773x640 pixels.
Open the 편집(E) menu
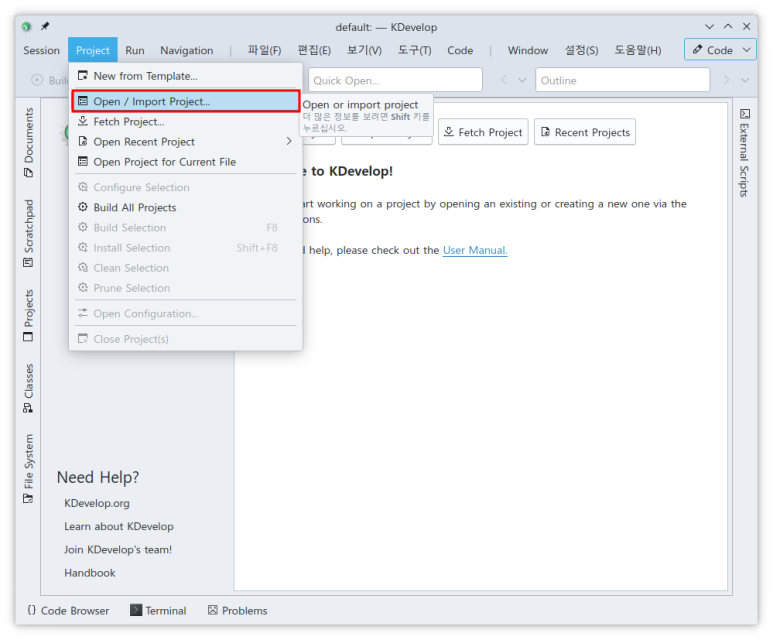click(x=314, y=50)
